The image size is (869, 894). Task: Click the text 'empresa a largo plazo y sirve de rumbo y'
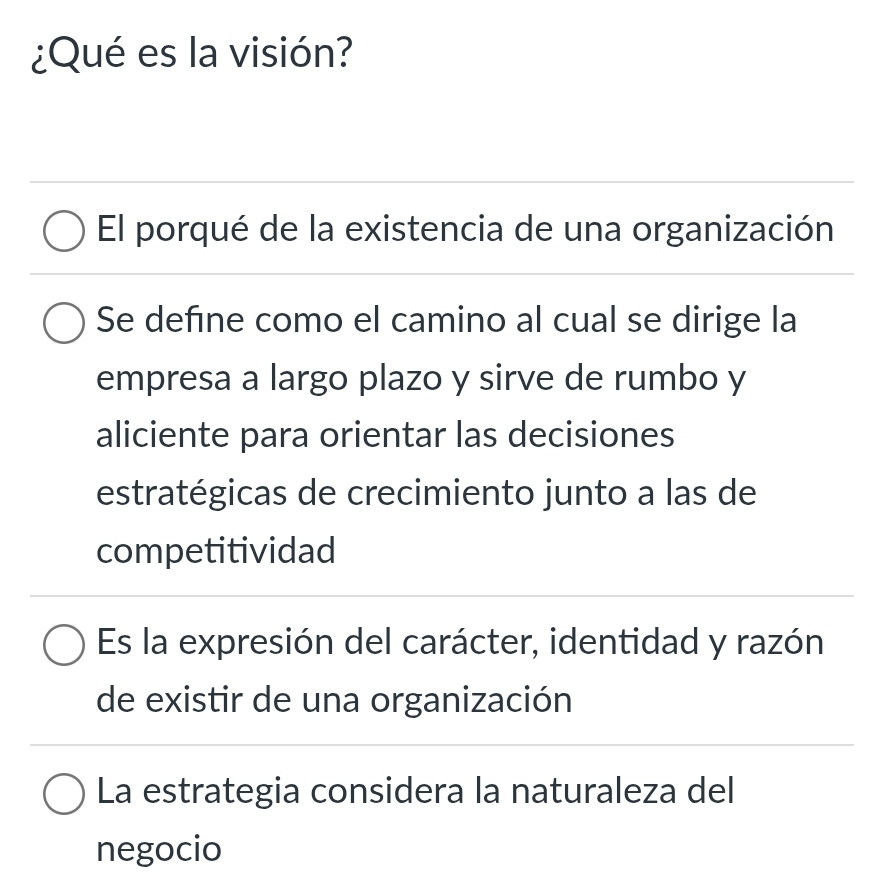(x=420, y=378)
